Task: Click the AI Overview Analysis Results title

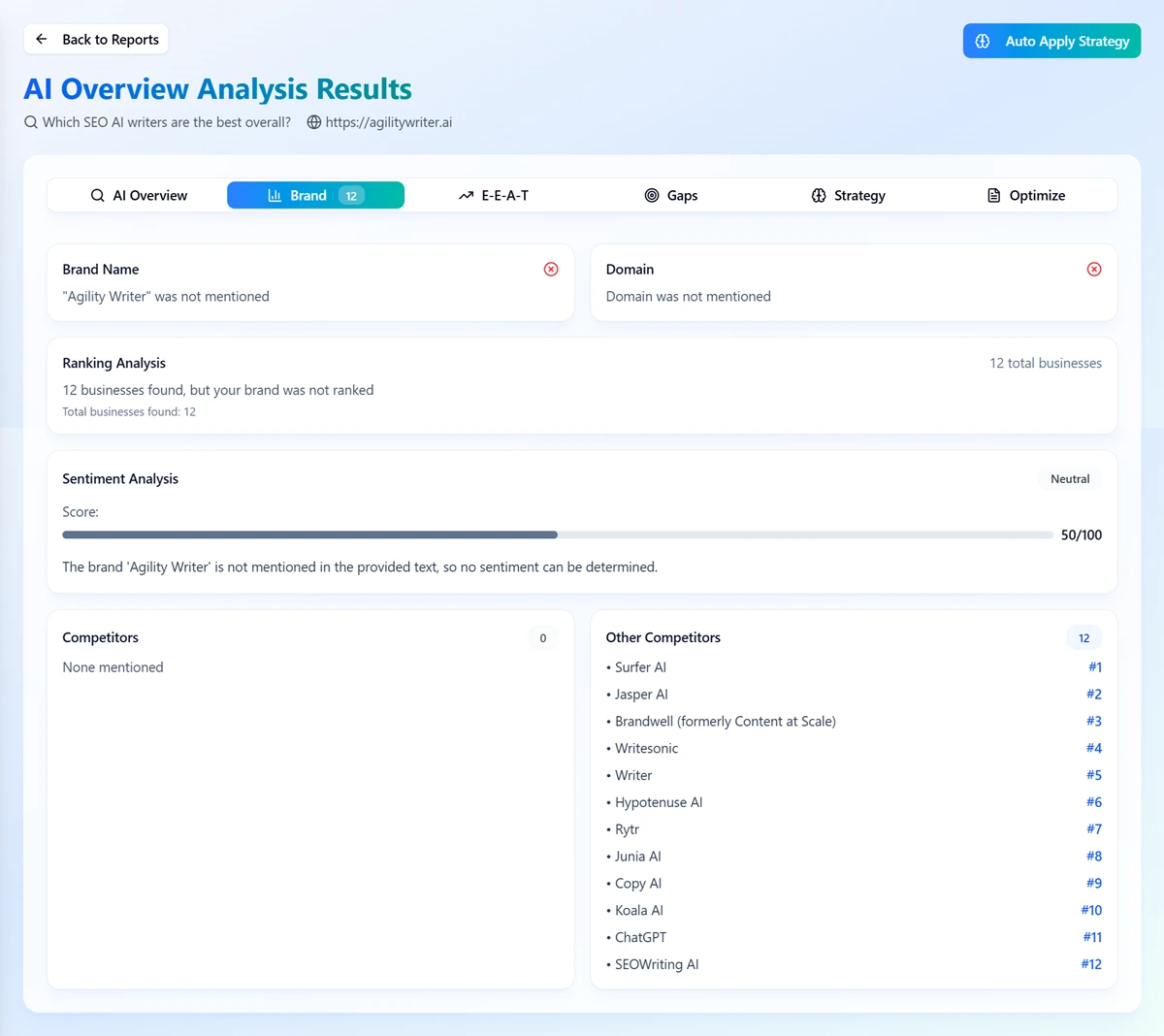Action: pyautogui.click(x=217, y=88)
